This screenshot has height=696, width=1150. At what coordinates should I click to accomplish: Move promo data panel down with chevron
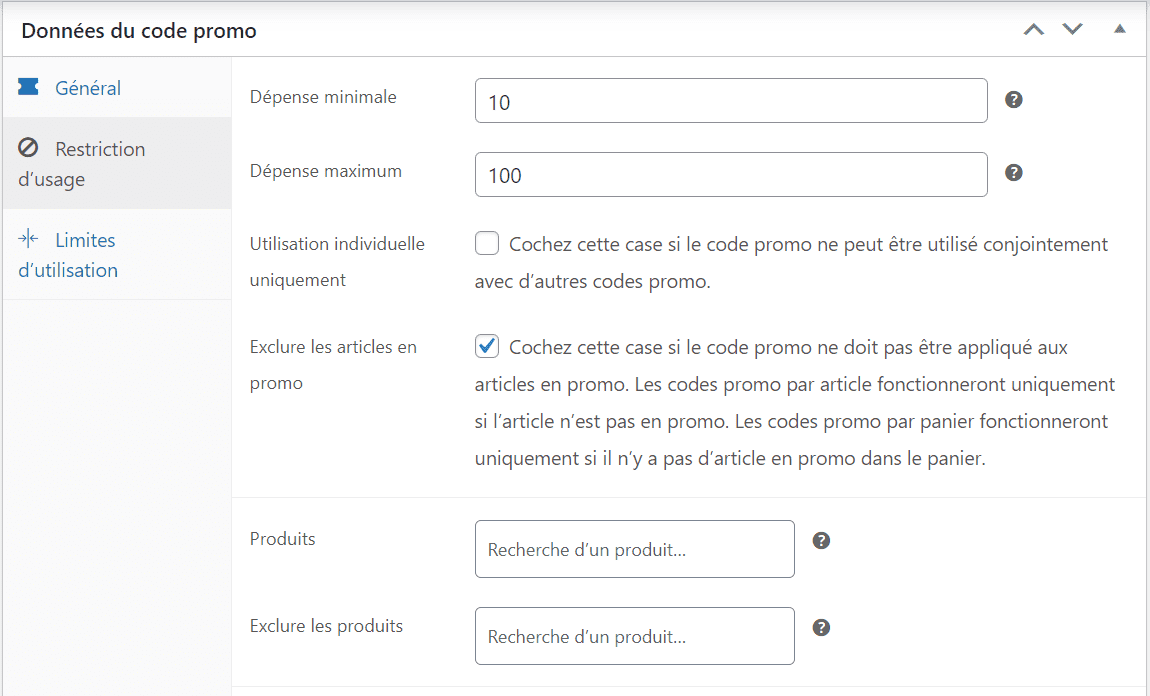[1072, 29]
